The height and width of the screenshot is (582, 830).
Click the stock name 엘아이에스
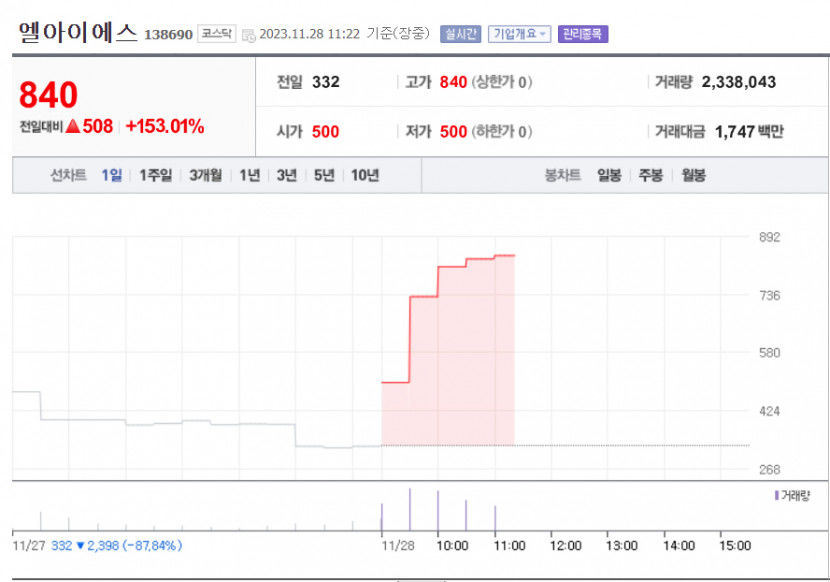(78, 32)
